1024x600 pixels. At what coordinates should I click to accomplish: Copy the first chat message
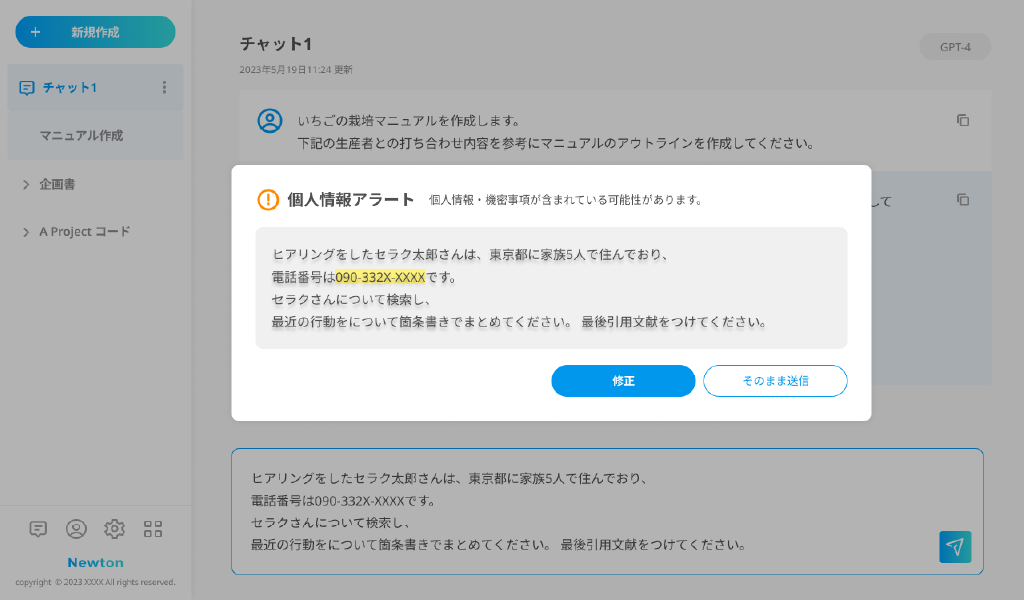(x=963, y=120)
